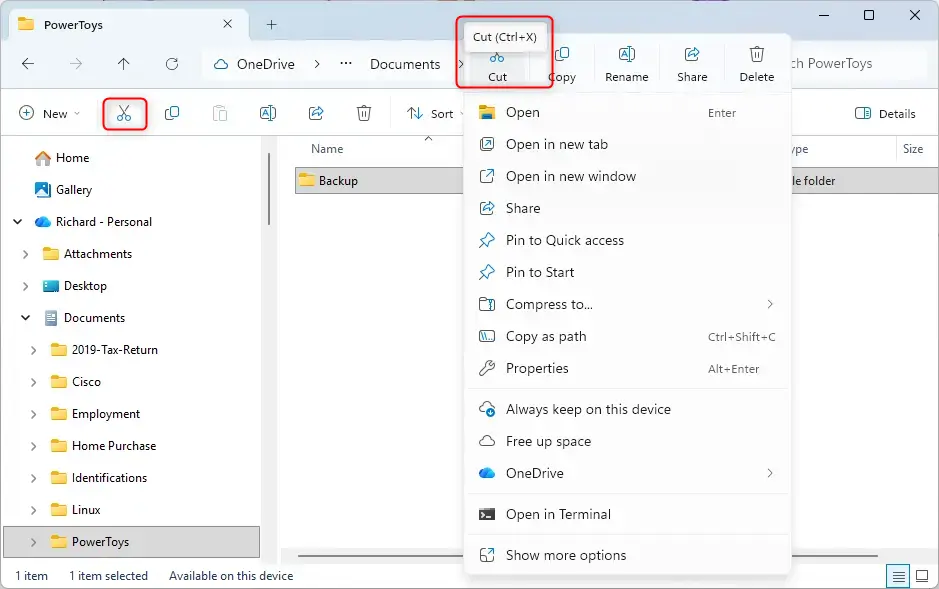Viewport: 939px width, 589px height.
Task: Choose Share in the context menu top strip
Action: 692,65
